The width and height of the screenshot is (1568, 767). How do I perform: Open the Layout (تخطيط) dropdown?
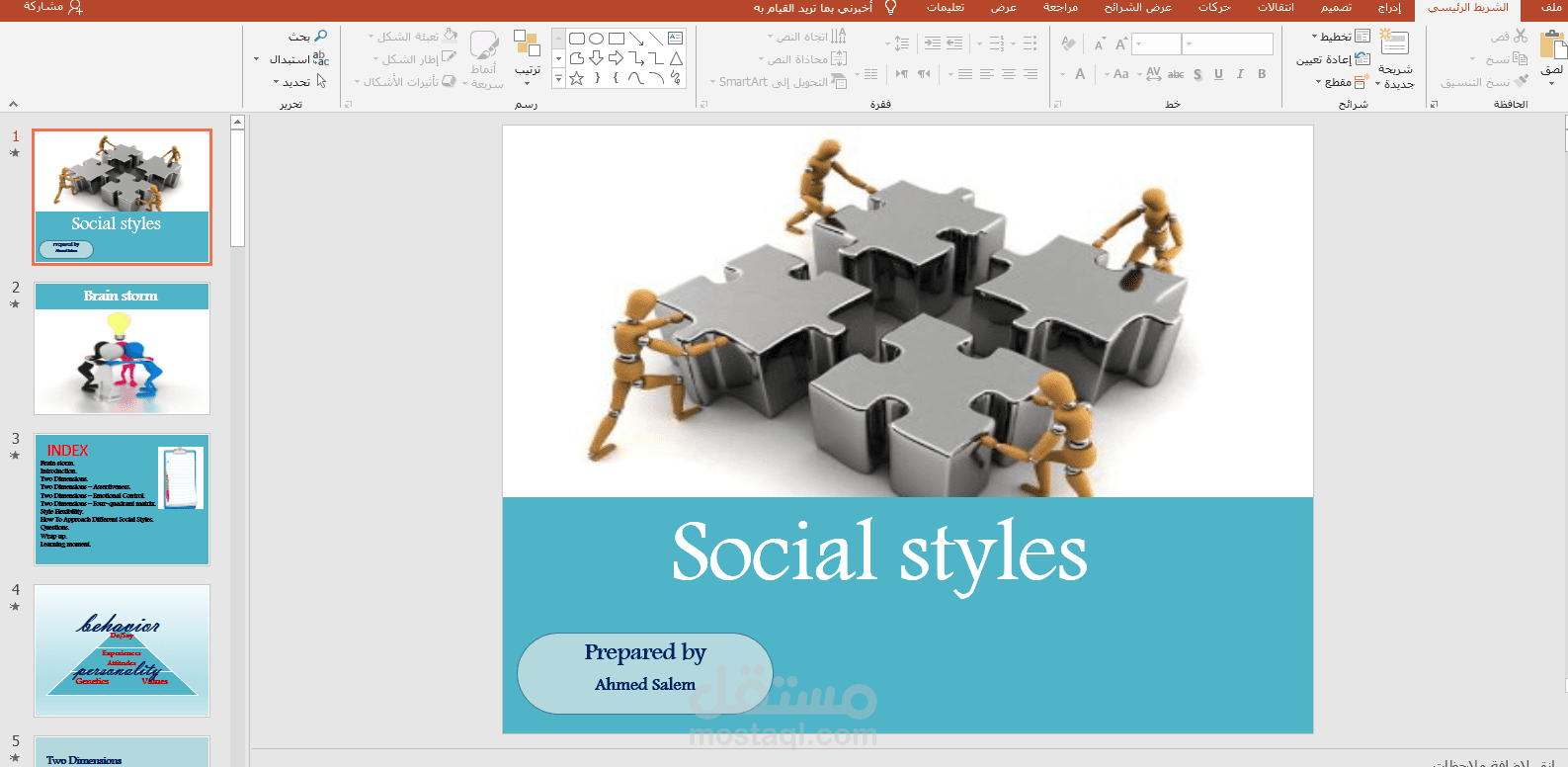point(1341,37)
